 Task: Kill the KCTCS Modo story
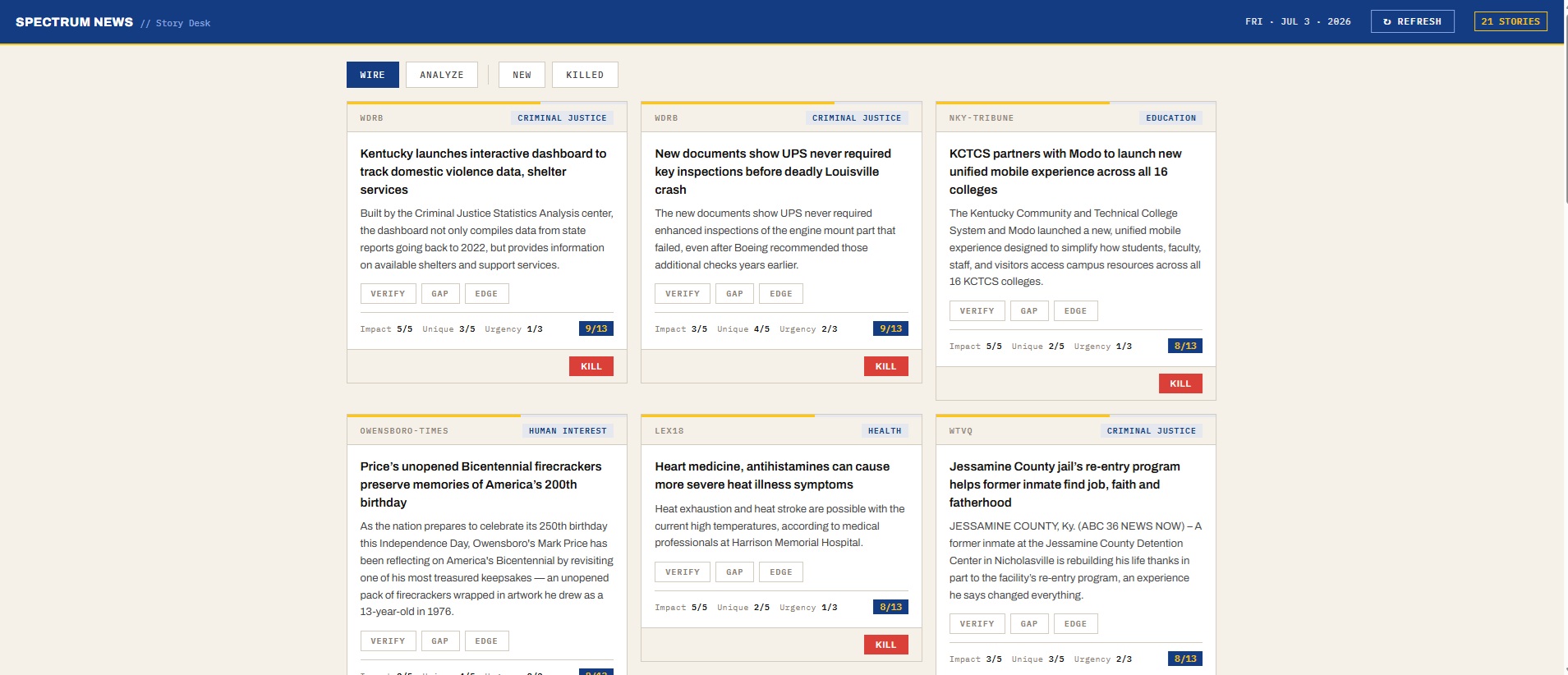pos(1180,383)
